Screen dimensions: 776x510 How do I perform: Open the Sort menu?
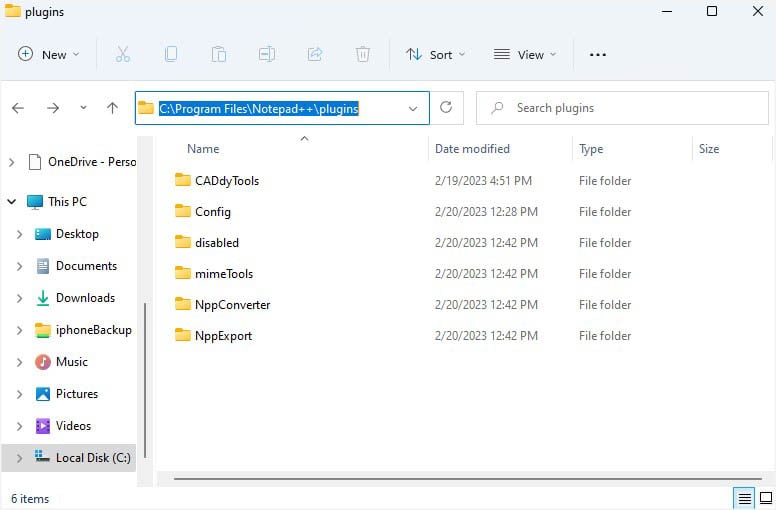pyautogui.click(x=436, y=54)
